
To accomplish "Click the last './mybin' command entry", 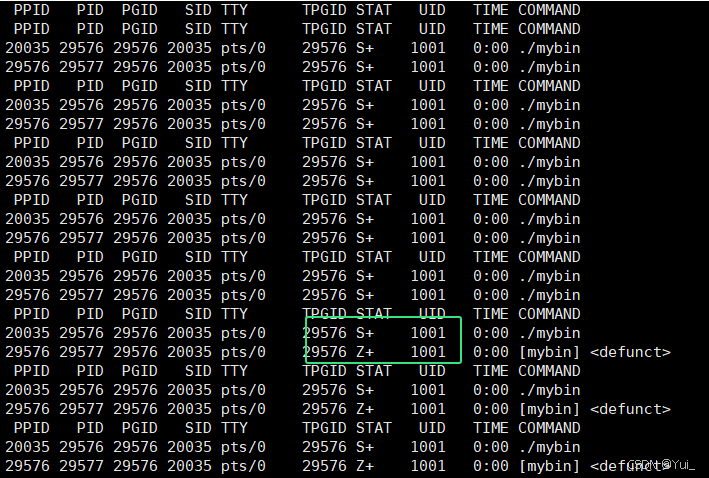I will pyautogui.click(x=549, y=447).
